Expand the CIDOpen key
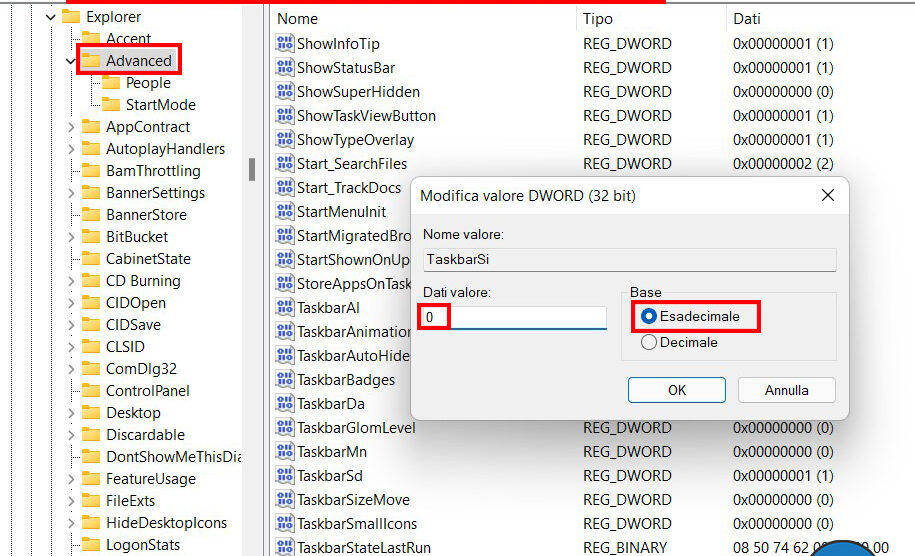The image size is (915, 556). [71, 303]
